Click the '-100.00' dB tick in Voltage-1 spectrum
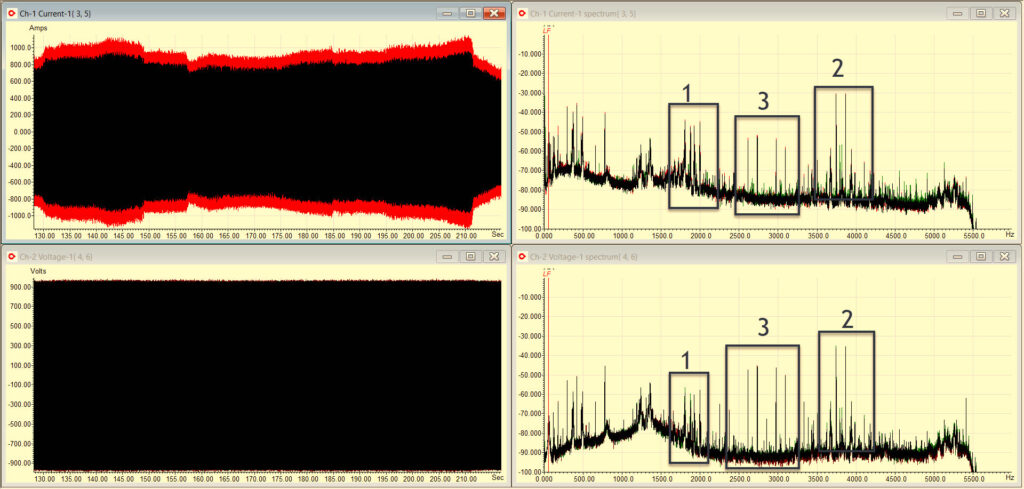Image resolution: width=1024 pixels, height=489 pixels. [530, 472]
